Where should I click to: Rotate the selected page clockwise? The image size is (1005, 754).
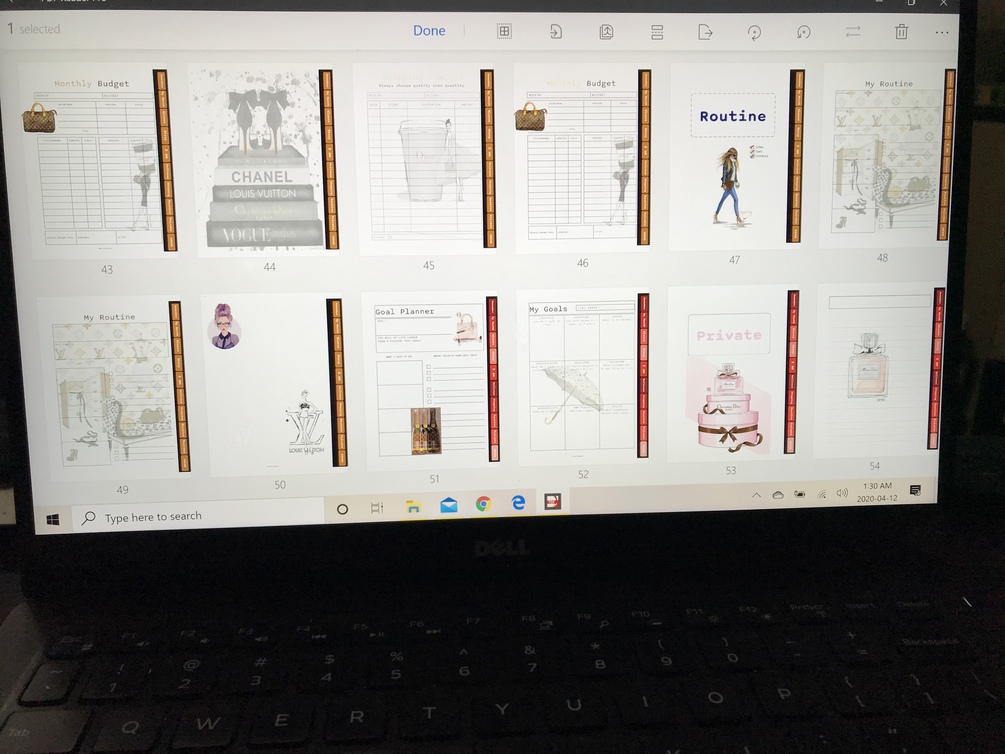pyautogui.click(x=754, y=32)
